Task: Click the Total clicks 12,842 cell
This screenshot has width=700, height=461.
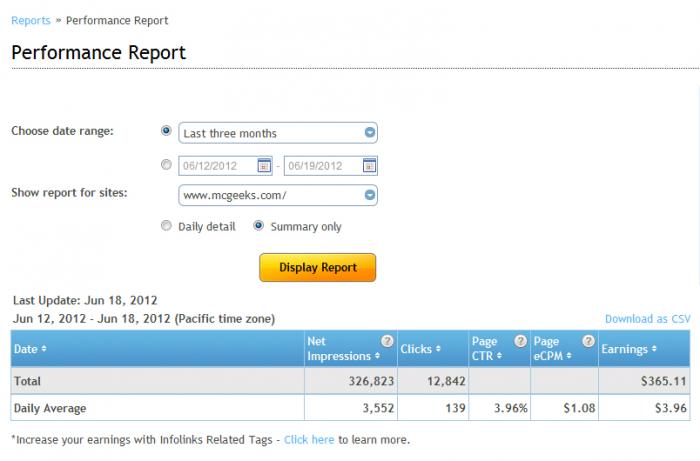Action: pyautogui.click(x=433, y=381)
